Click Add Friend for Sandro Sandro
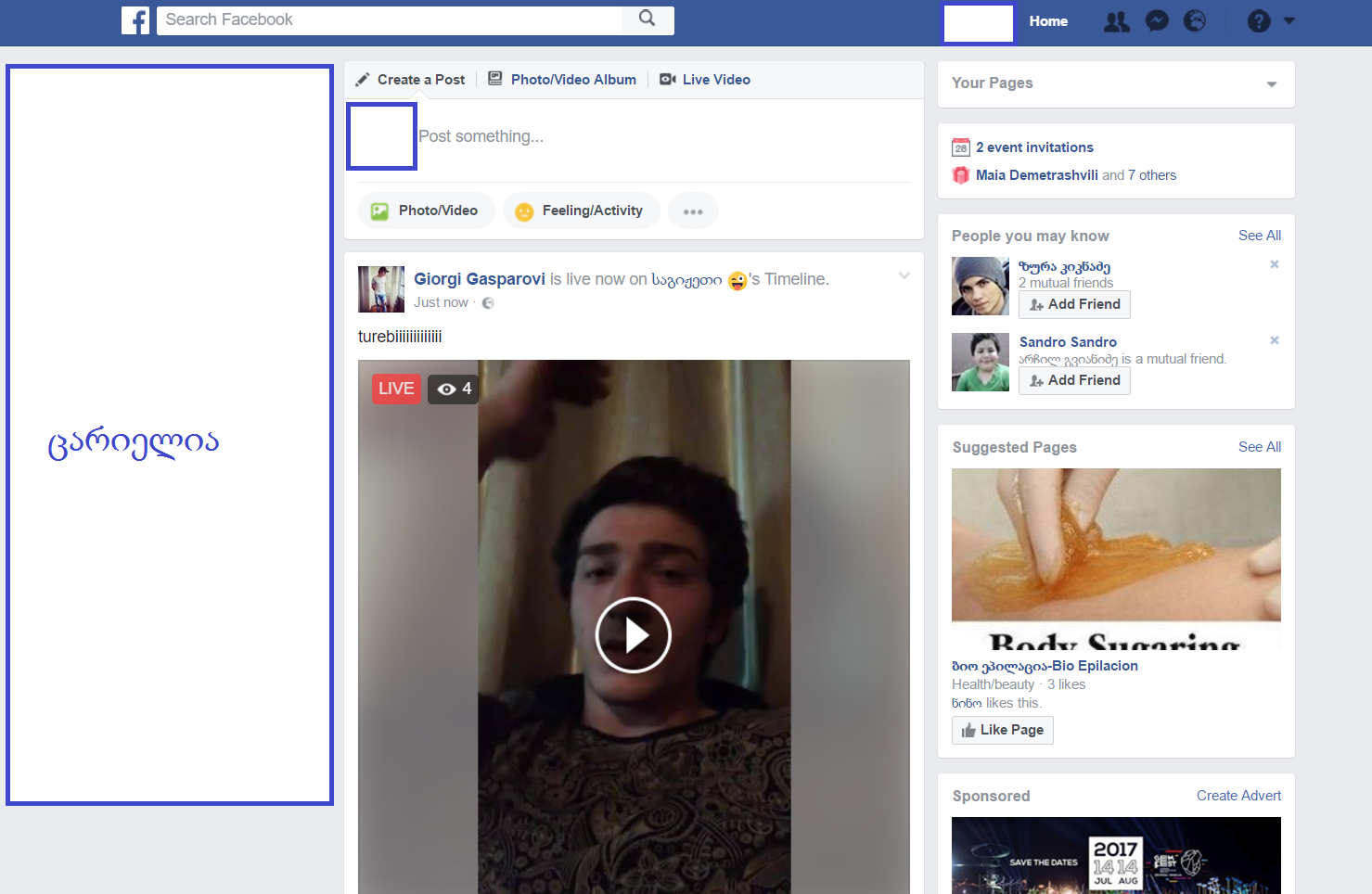The height and width of the screenshot is (894, 1372). [x=1074, y=380]
